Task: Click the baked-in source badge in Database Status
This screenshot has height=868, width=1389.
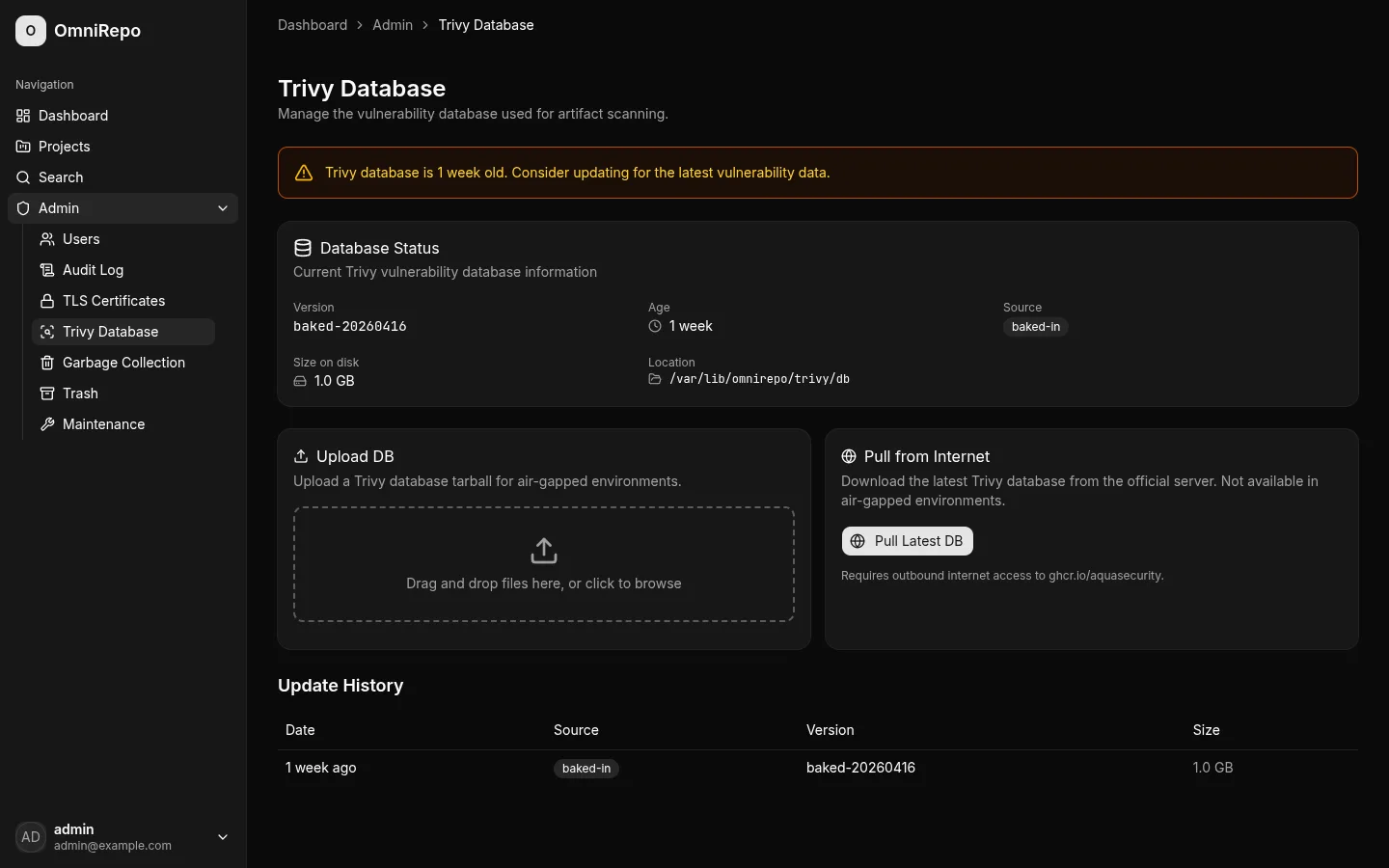Action: click(1036, 327)
